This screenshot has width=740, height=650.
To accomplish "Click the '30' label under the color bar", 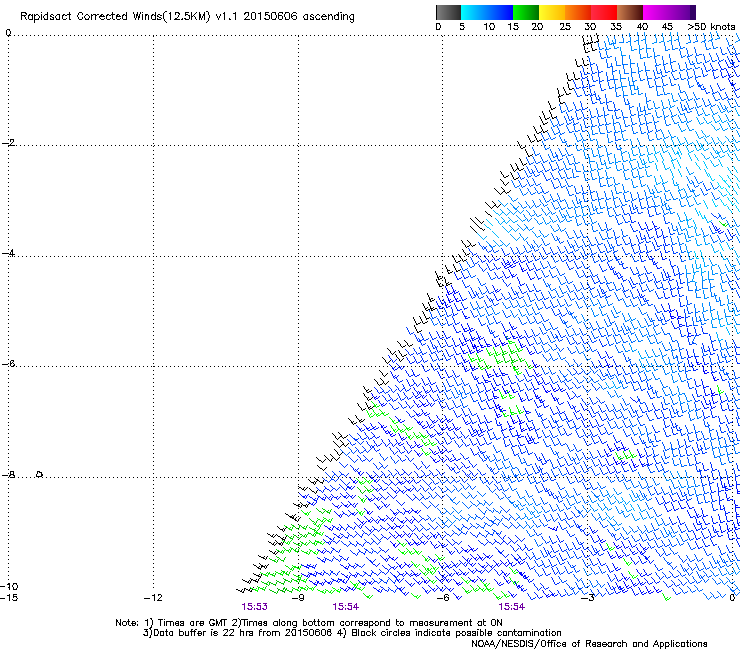I will point(590,27).
